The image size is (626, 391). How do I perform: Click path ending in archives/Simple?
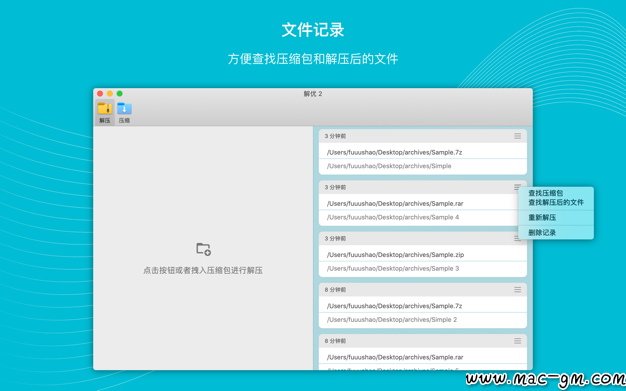coord(389,166)
